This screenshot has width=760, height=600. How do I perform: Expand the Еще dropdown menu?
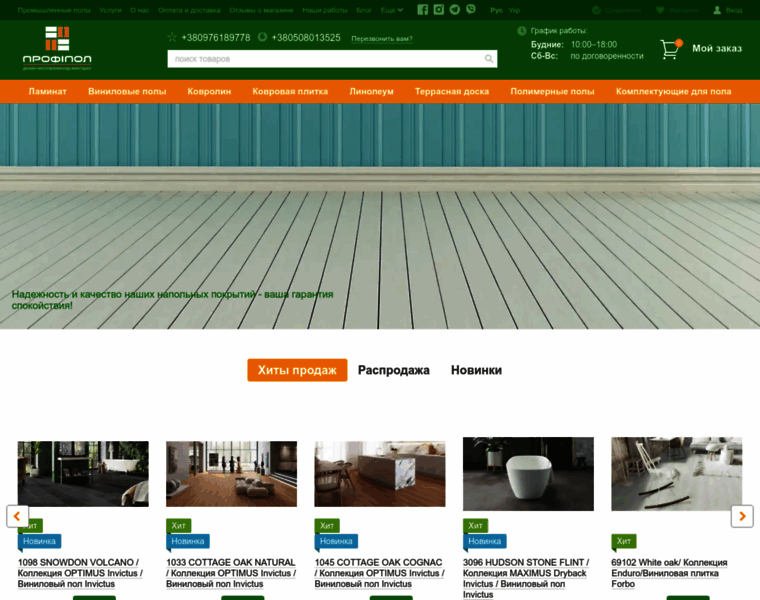point(392,10)
